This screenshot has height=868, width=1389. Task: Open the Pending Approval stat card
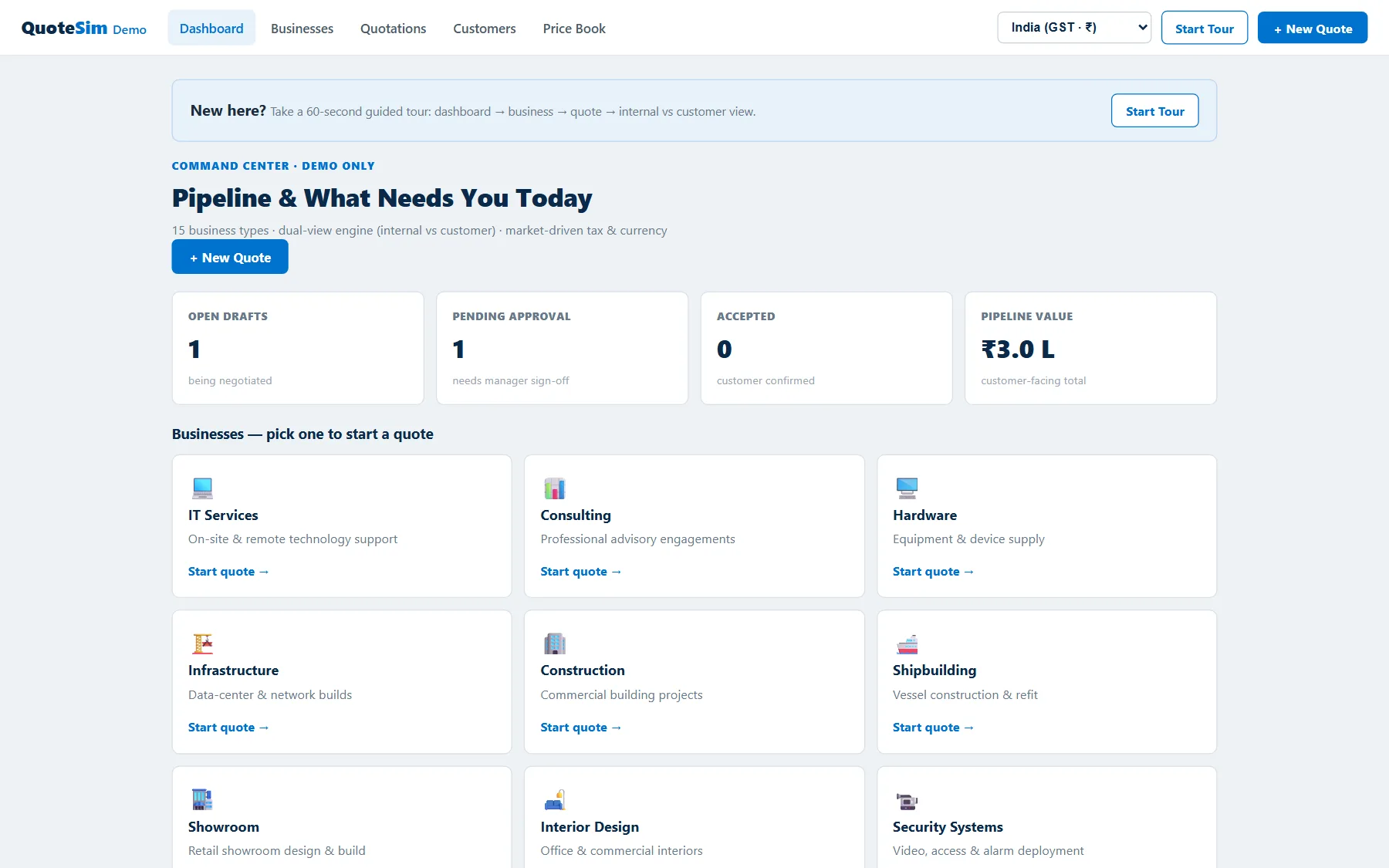562,348
